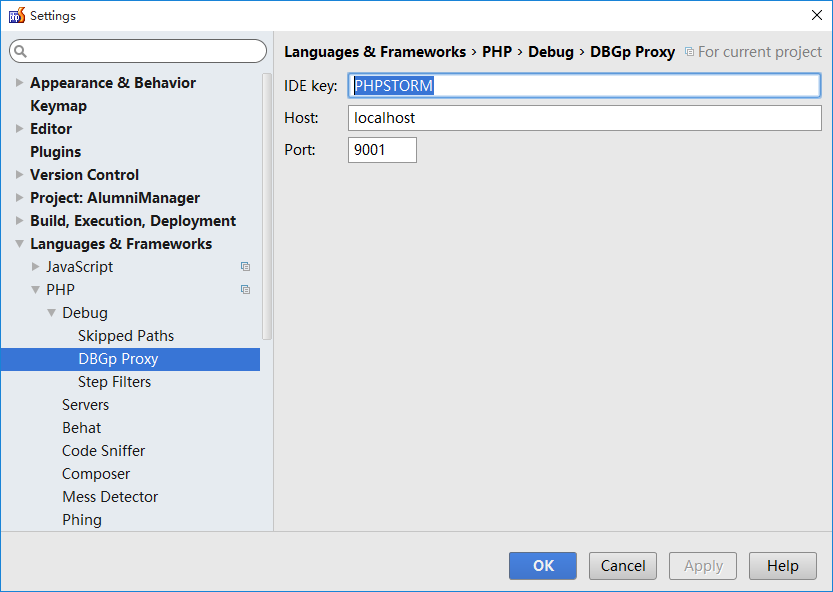The height and width of the screenshot is (592, 833).
Task: Open the Composer settings page
Action: click(x=96, y=473)
